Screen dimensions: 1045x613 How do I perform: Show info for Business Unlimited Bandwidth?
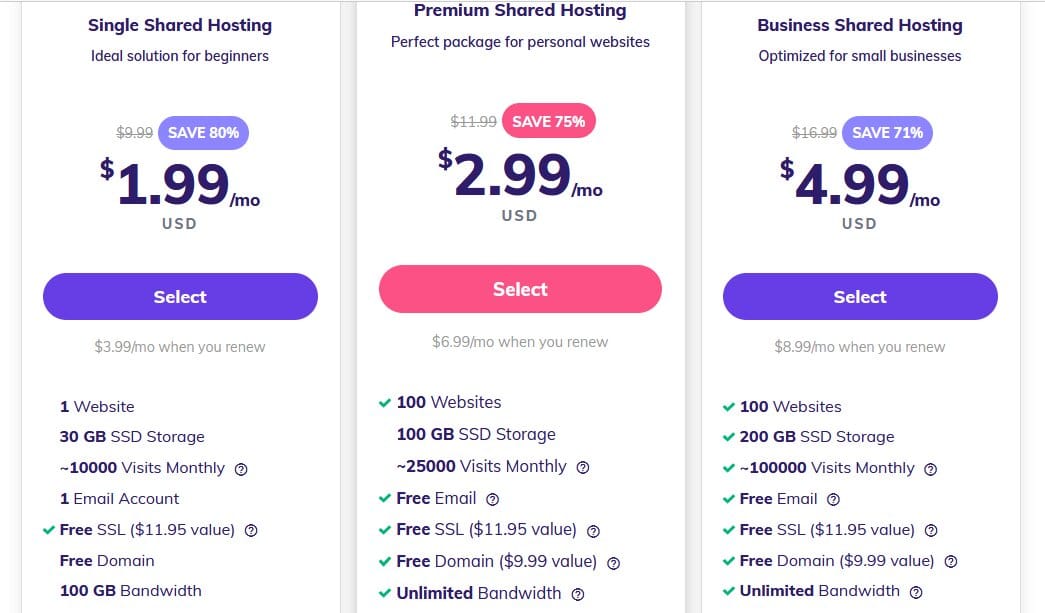pyautogui.click(x=916, y=592)
